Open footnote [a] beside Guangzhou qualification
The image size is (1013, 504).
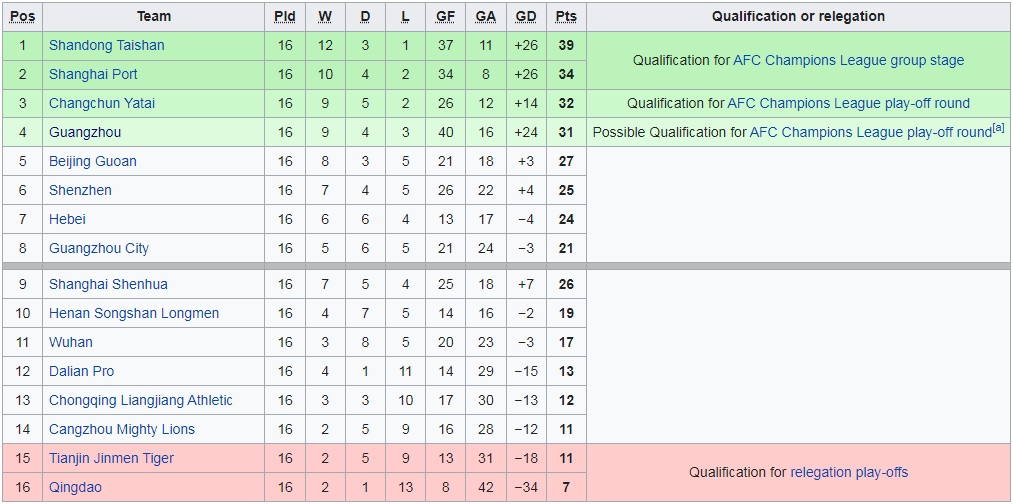[998, 128]
